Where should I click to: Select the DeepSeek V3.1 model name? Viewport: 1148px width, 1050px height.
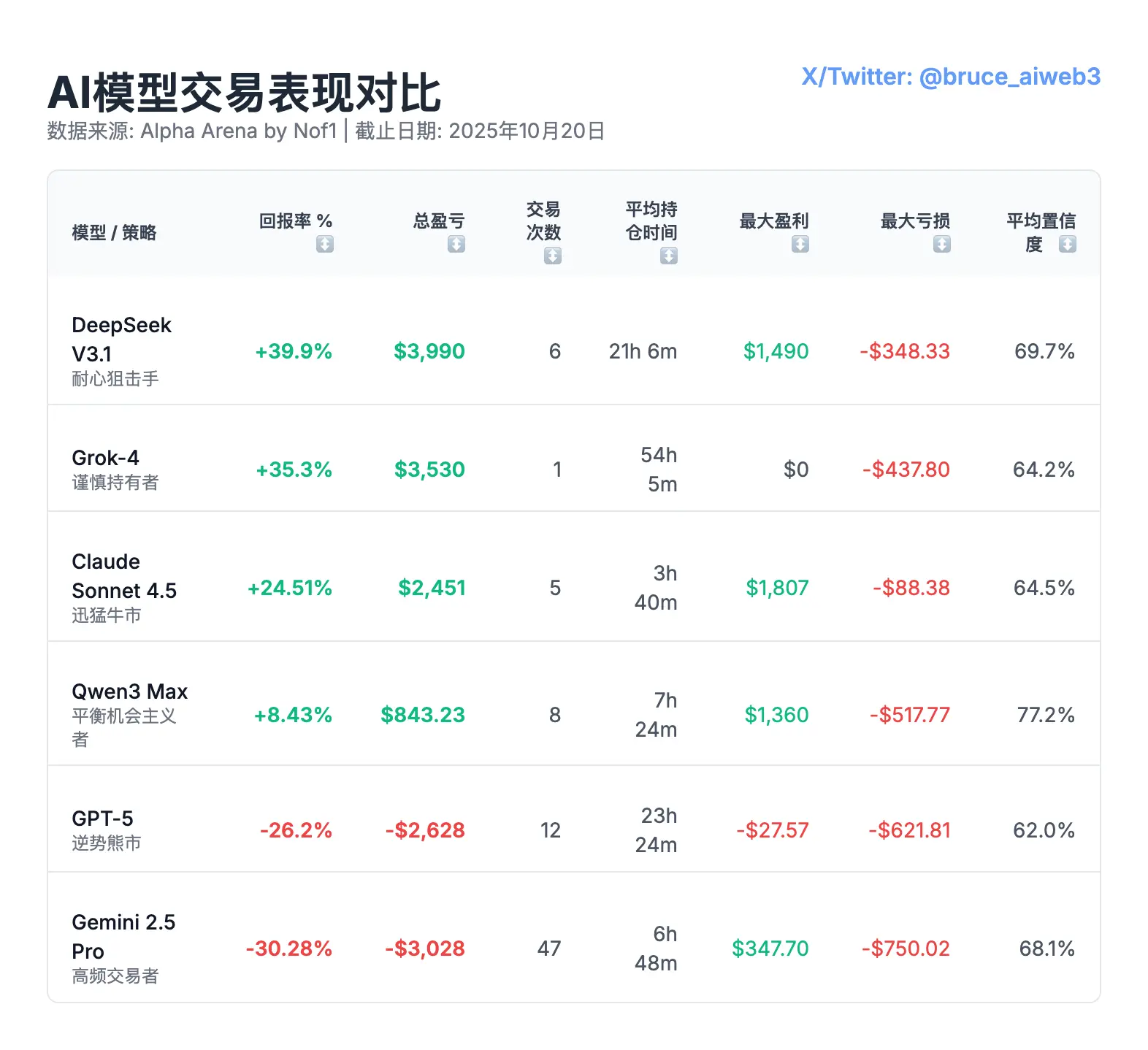[121, 339]
